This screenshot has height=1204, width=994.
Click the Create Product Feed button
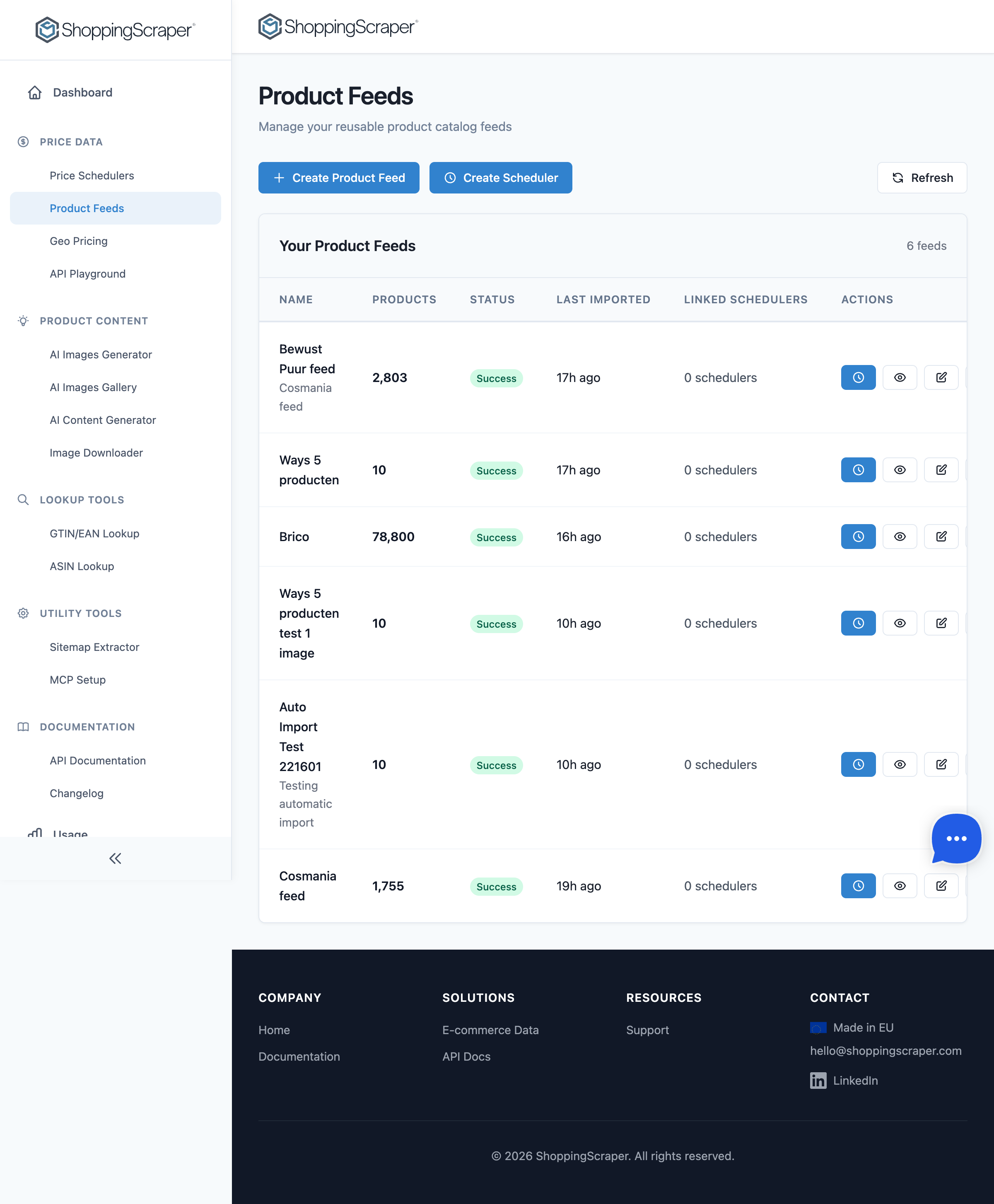(x=338, y=178)
